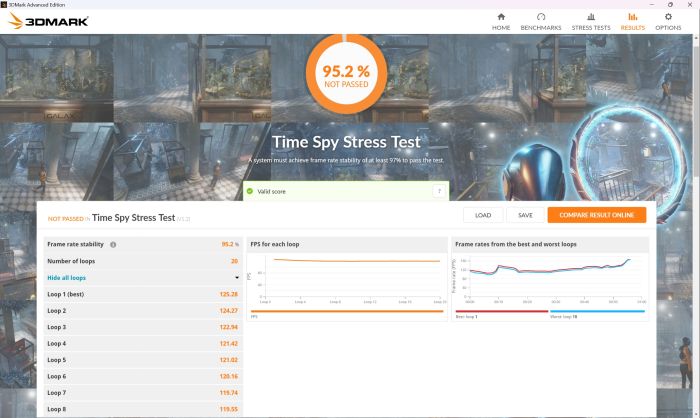Image resolution: width=700 pixels, height=418 pixels.
Task: Open the Benchmarks section
Action: (541, 21)
